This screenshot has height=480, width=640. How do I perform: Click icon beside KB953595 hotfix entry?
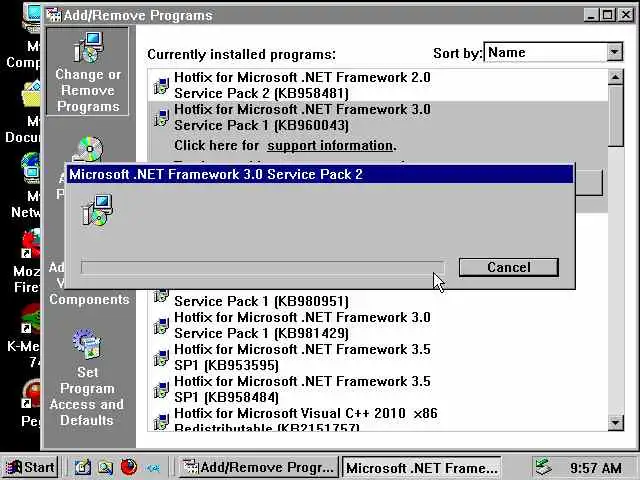click(161, 358)
